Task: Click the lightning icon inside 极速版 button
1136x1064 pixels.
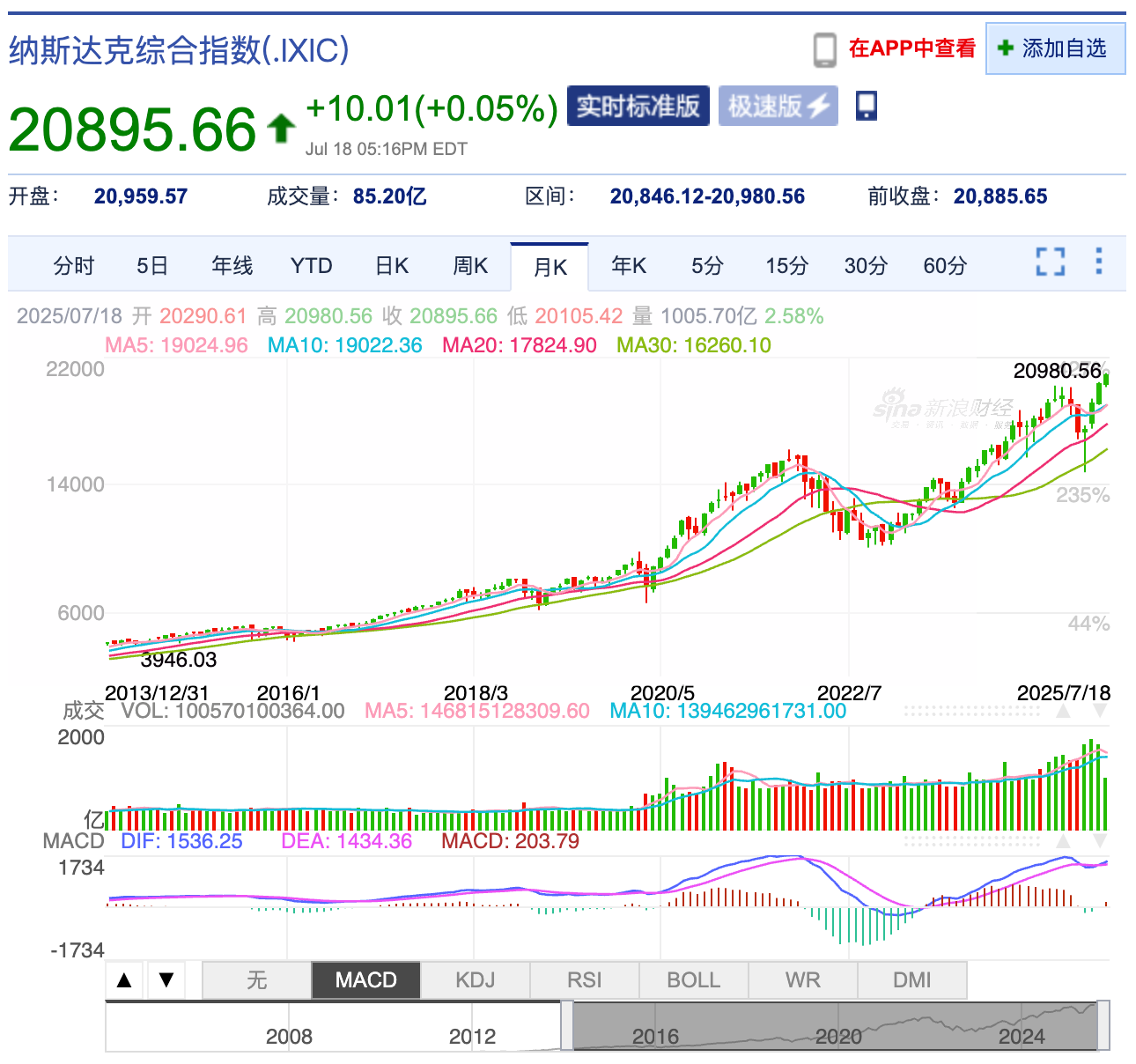Action: click(x=816, y=105)
